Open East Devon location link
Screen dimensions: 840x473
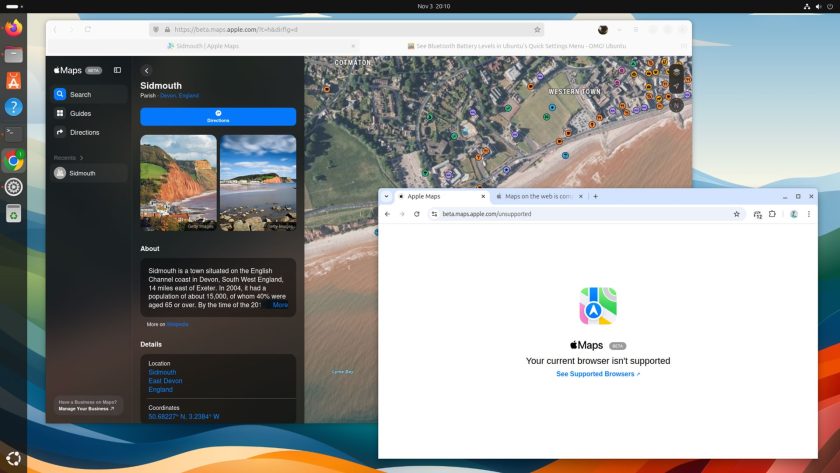click(x=166, y=381)
